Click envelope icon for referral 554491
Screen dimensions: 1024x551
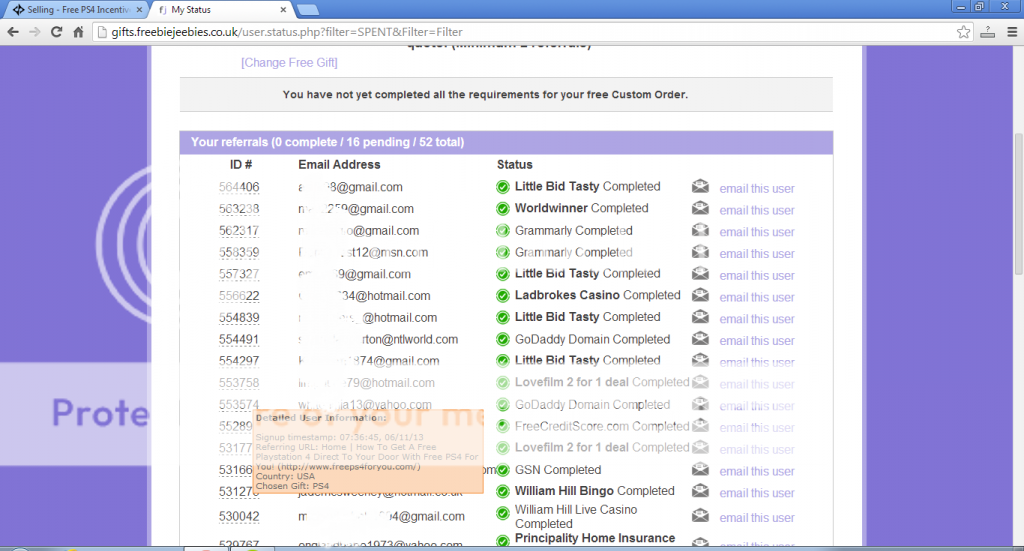click(700, 339)
